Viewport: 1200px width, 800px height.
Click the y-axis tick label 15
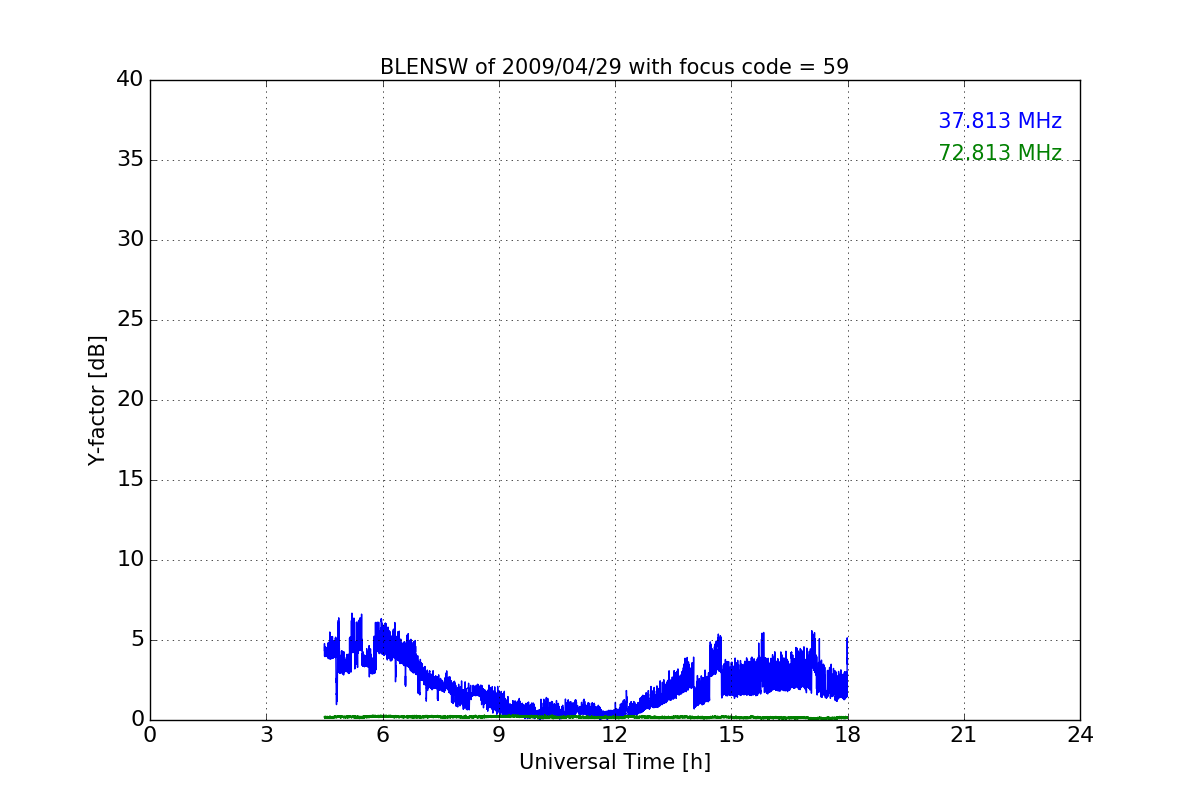130,480
